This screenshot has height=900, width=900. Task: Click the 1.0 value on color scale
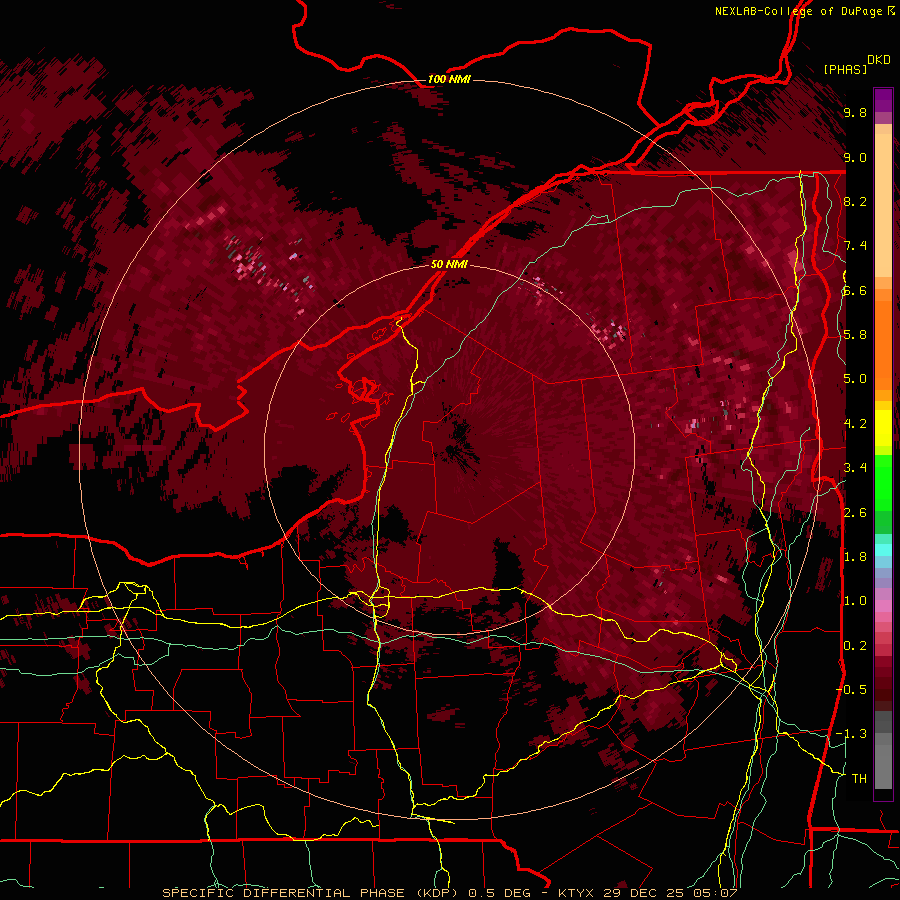tap(855, 601)
